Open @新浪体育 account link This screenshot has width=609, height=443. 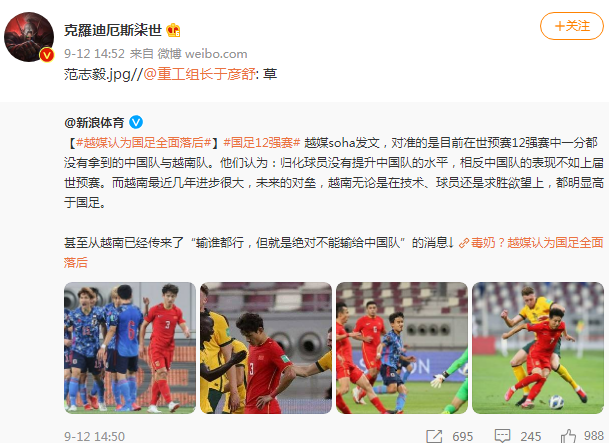tap(94, 123)
